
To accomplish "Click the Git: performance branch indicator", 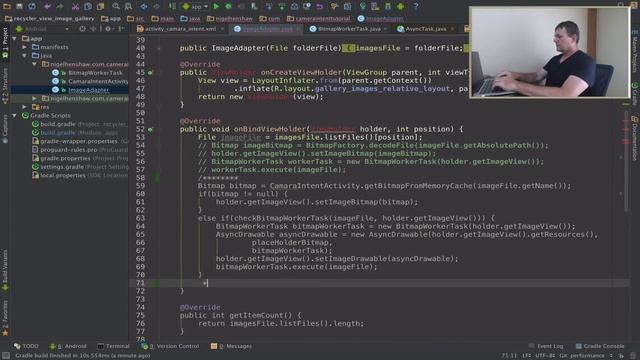I will point(582,356).
